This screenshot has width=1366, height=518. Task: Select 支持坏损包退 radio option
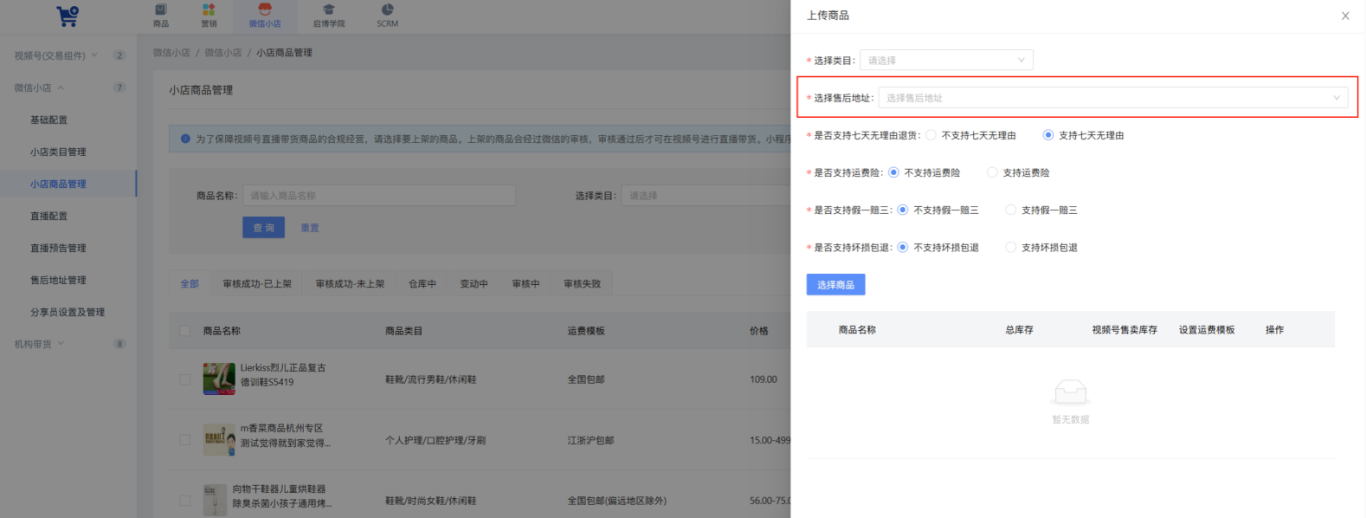pyautogui.click(x=1010, y=247)
